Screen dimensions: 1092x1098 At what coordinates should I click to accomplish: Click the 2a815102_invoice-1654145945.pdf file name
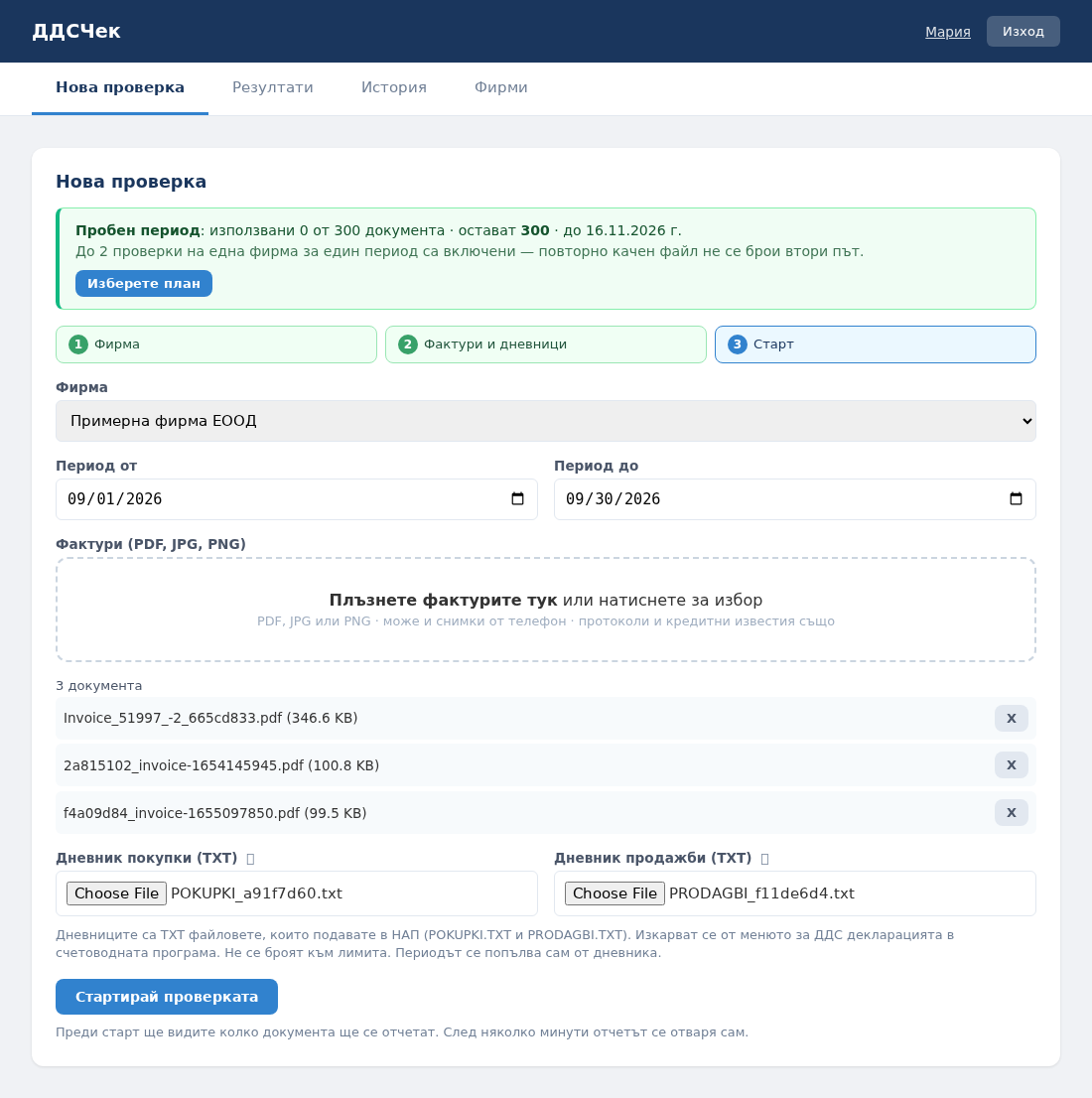click(221, 765)
